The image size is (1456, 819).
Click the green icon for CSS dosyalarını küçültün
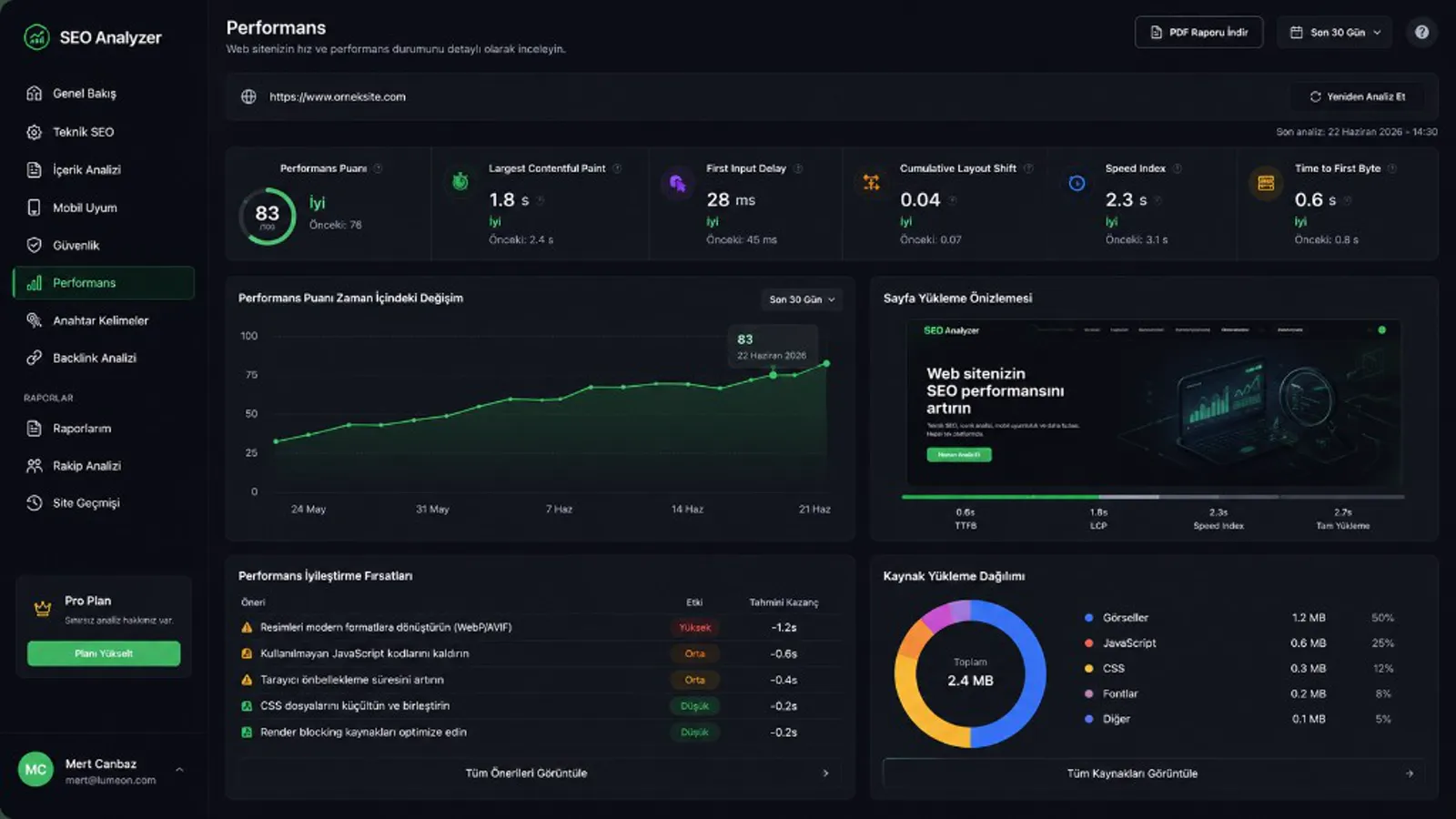click(247, 706)
